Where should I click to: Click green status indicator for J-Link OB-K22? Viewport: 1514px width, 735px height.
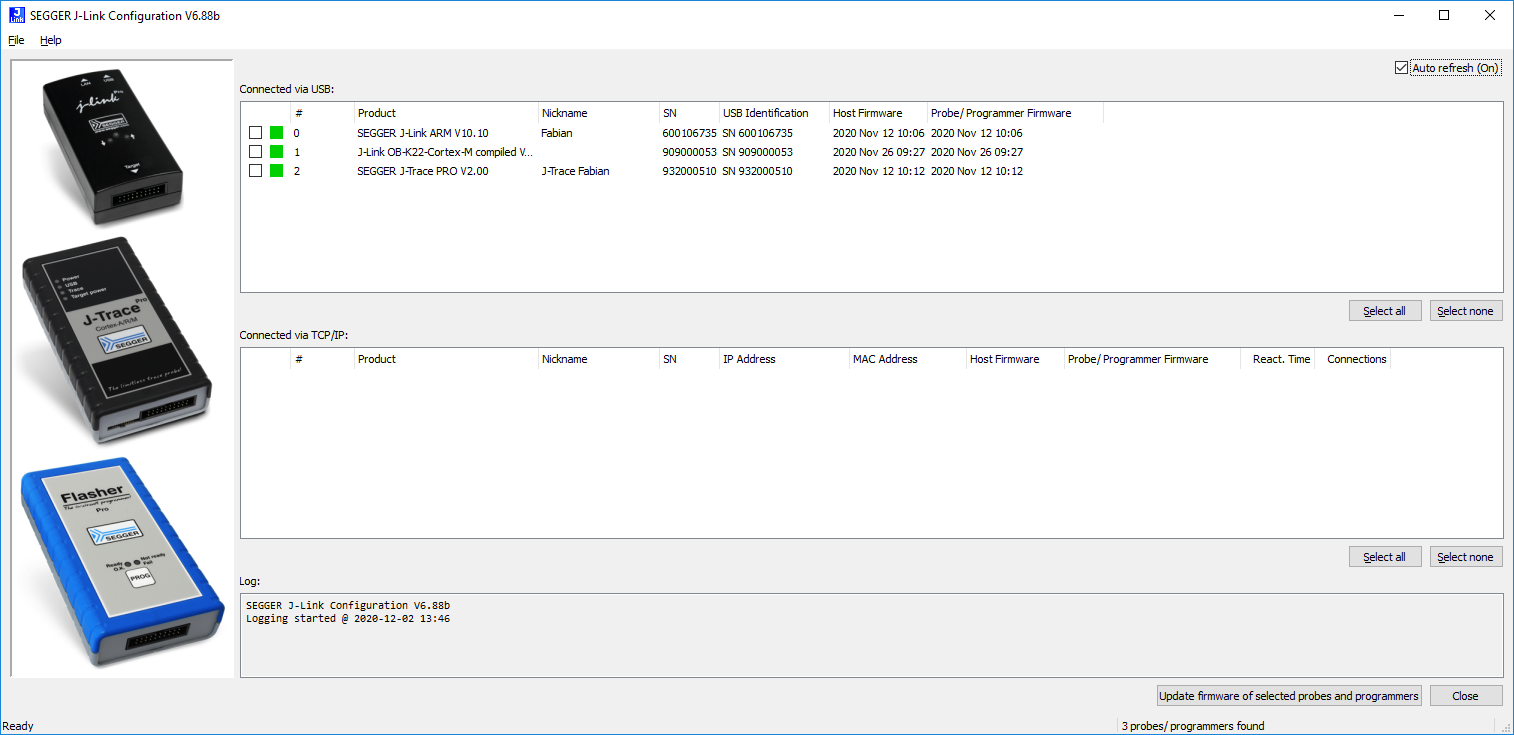tap(277, 152)
